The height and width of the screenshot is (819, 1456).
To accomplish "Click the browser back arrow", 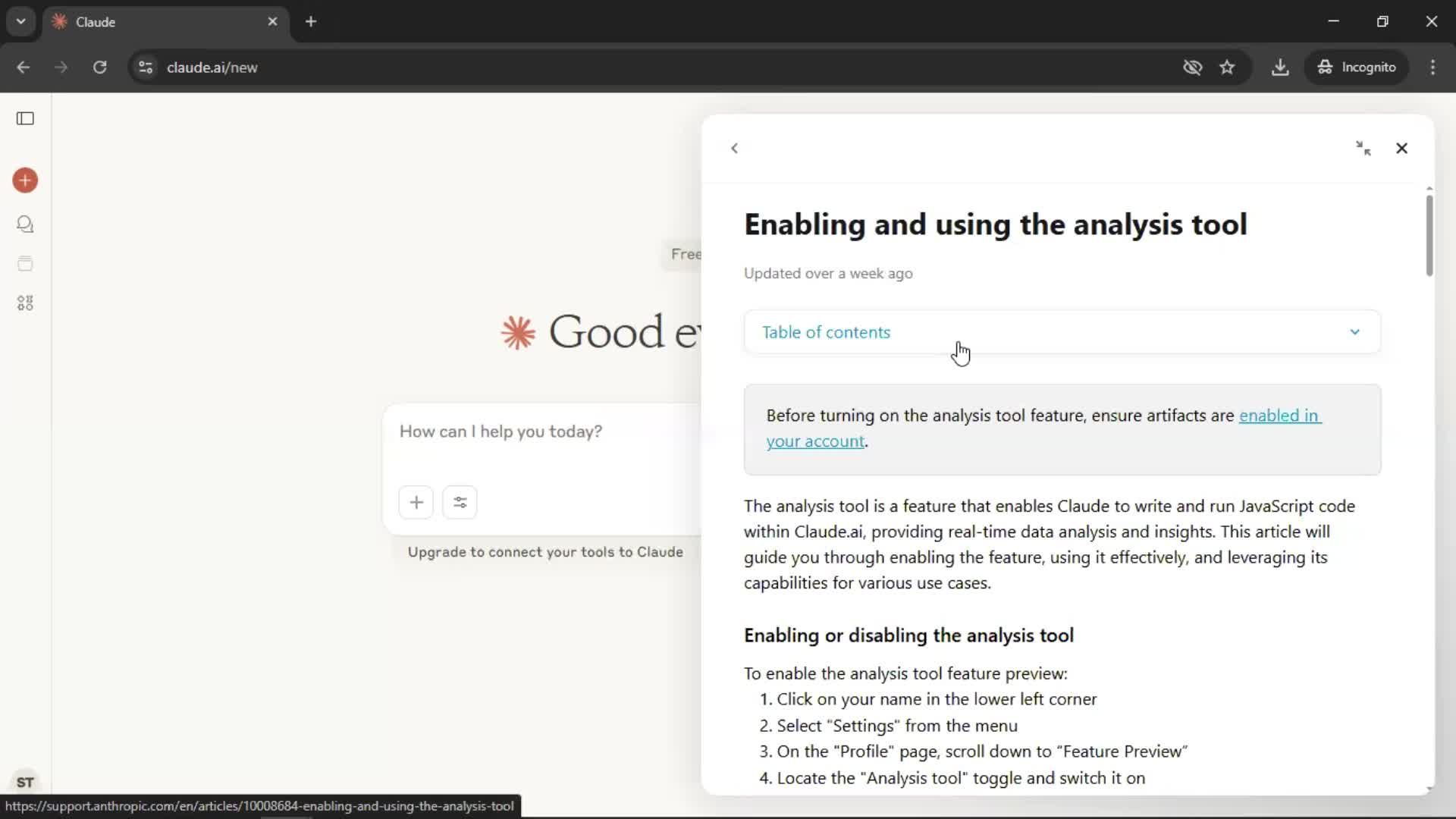I will coord(24,67).
